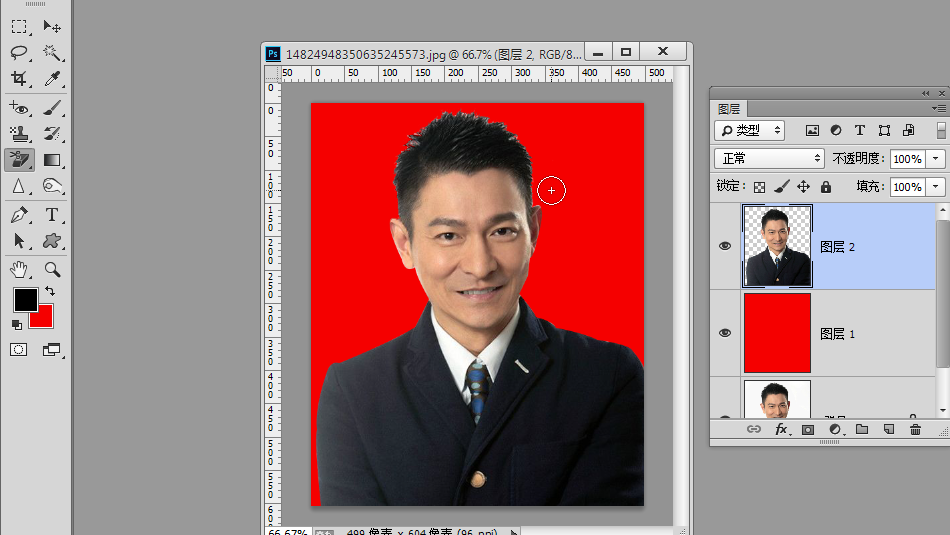This screenshot has width=950, height=535.
Task: Hide layer 图层 1 with eye icon
Action: pos(725,333)
